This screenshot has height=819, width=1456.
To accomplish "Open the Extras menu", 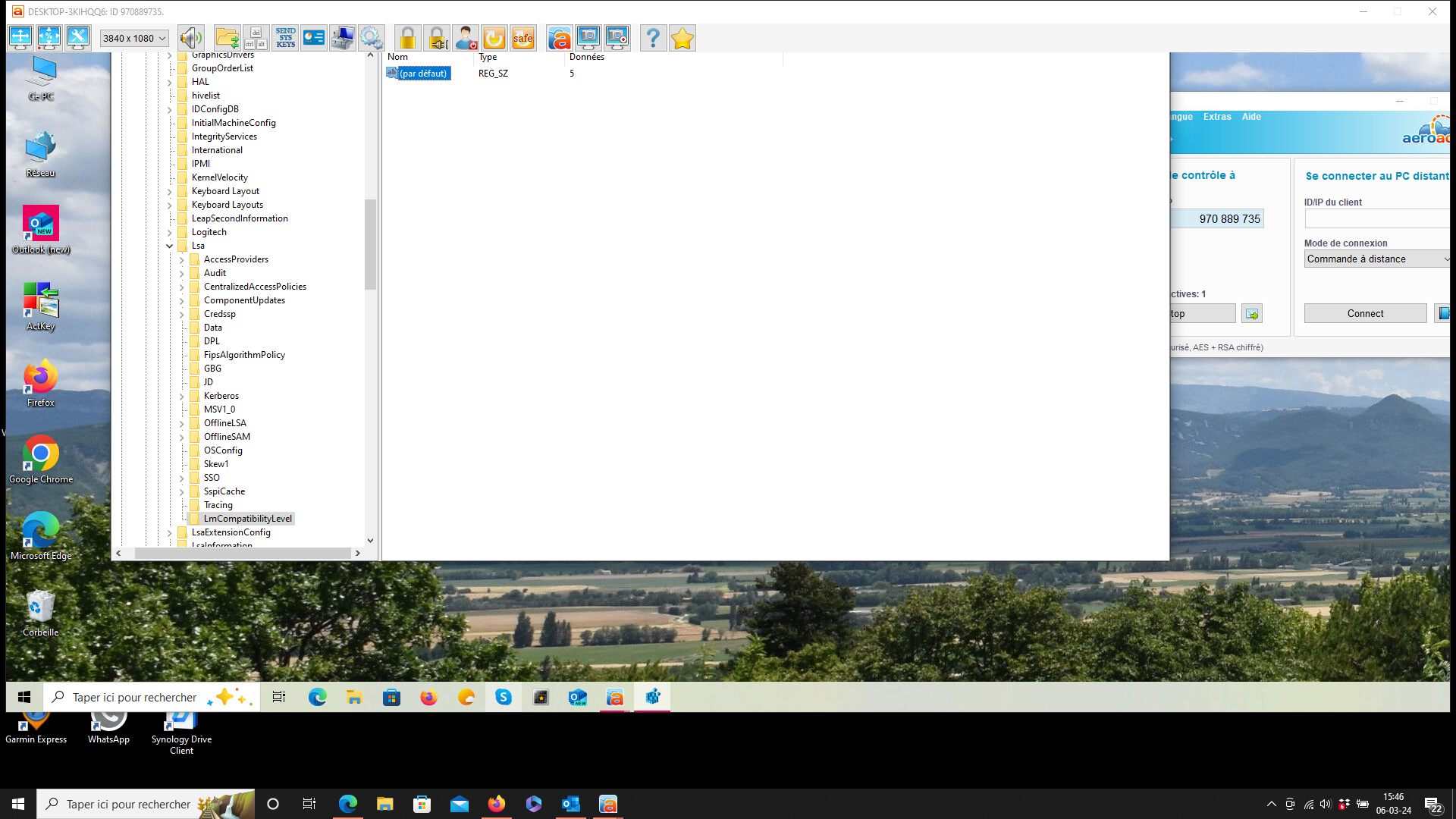I will point(1216,117).
